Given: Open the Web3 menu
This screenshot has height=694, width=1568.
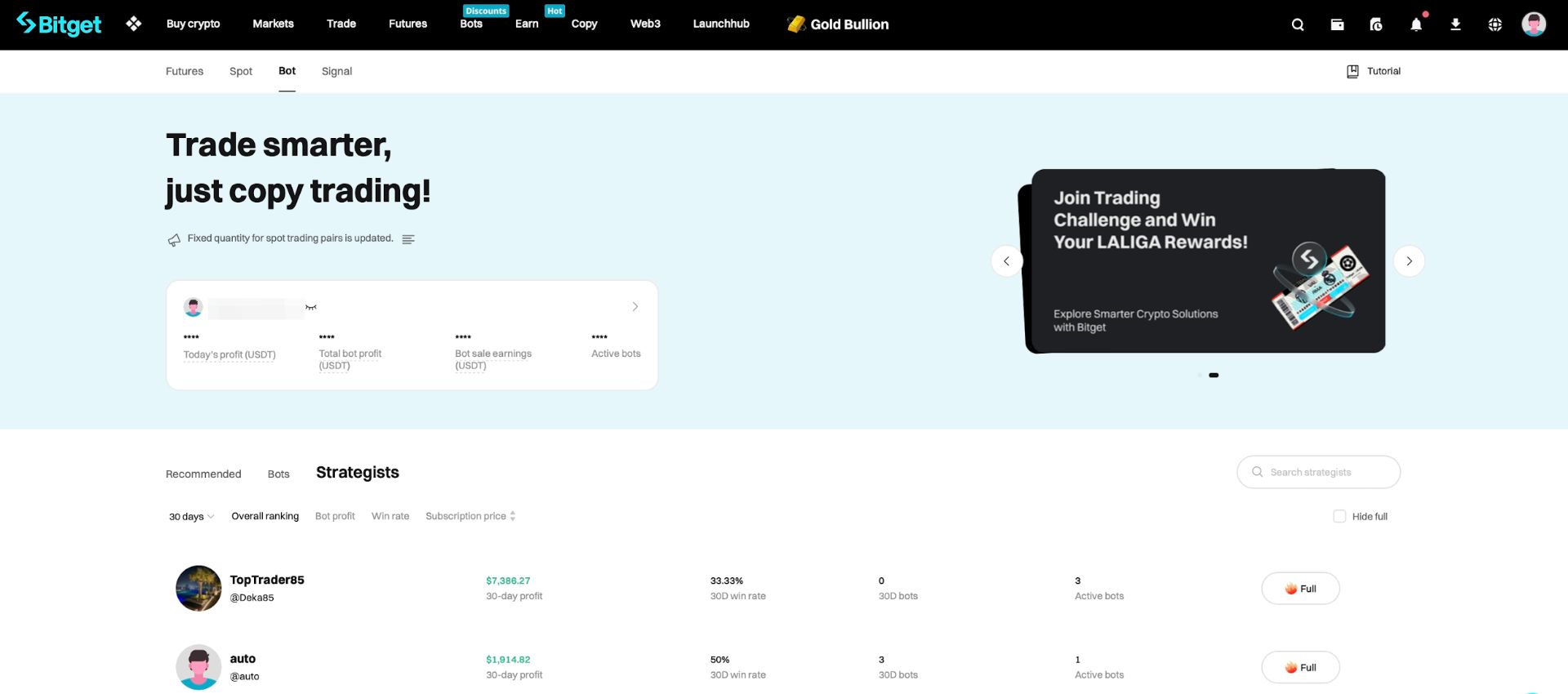Looking at the screenshot, I should [x=645, y=24].
